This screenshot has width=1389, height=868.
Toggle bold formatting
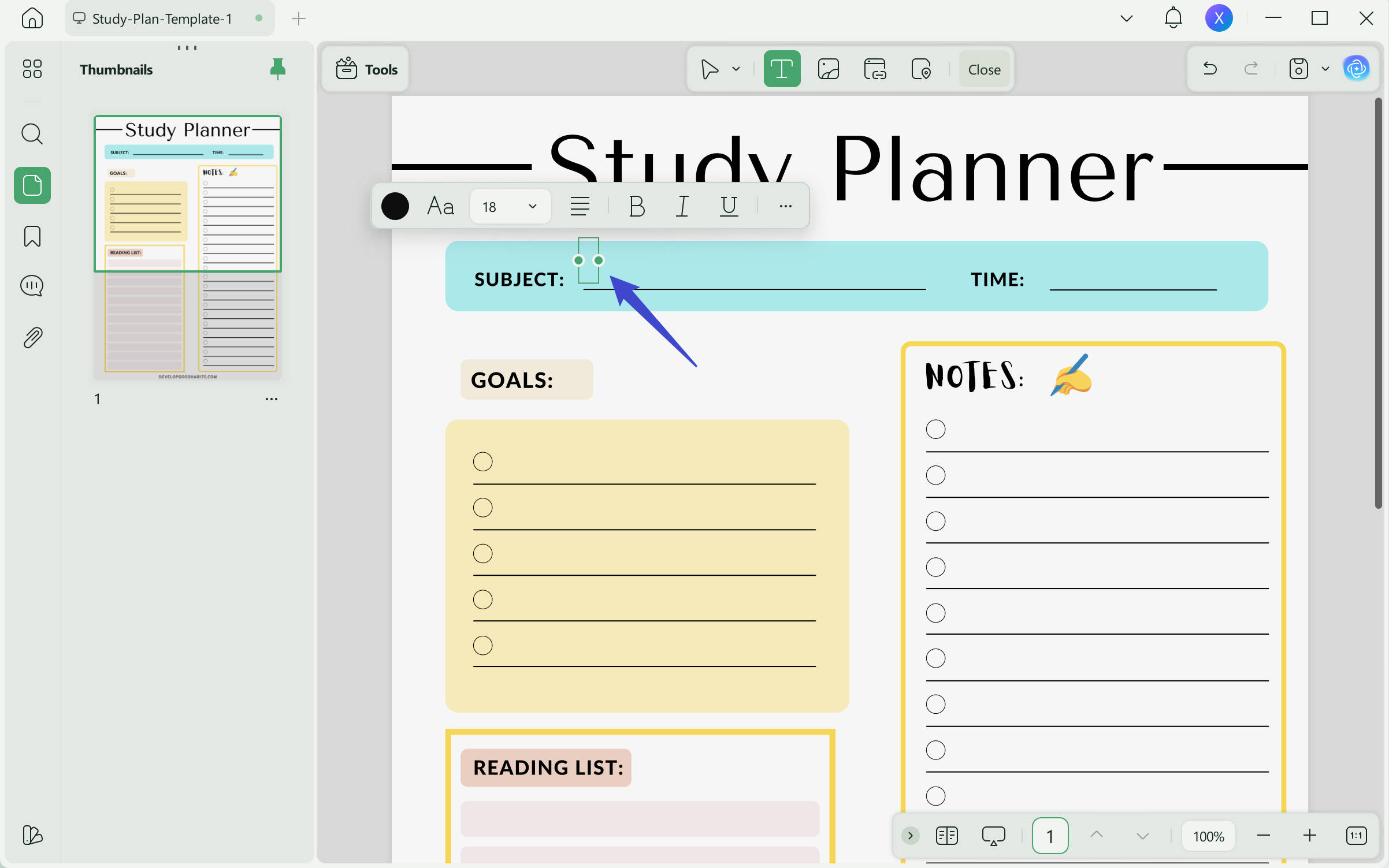[637, 206]
